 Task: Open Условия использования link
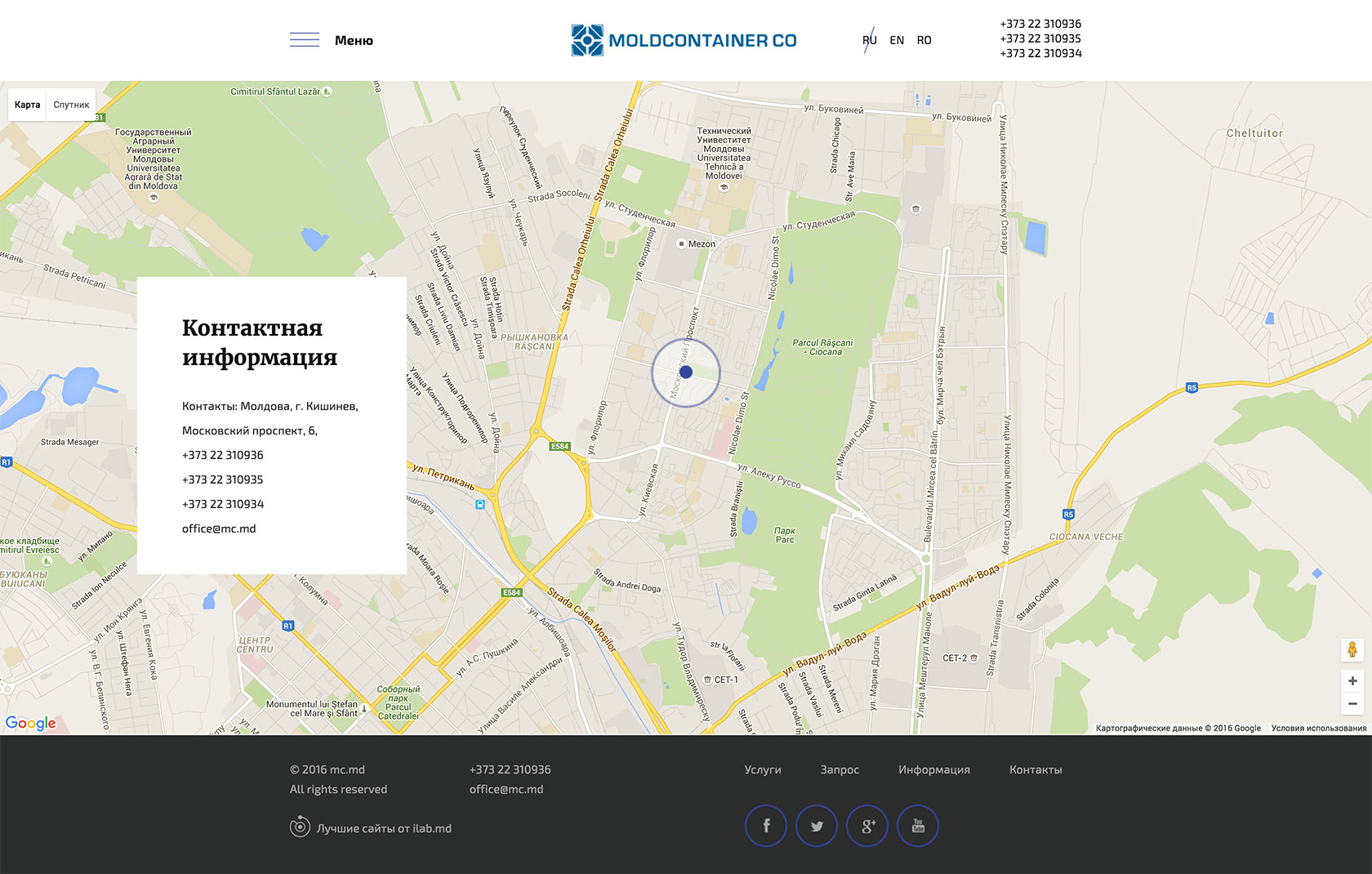click(1319, 728)
